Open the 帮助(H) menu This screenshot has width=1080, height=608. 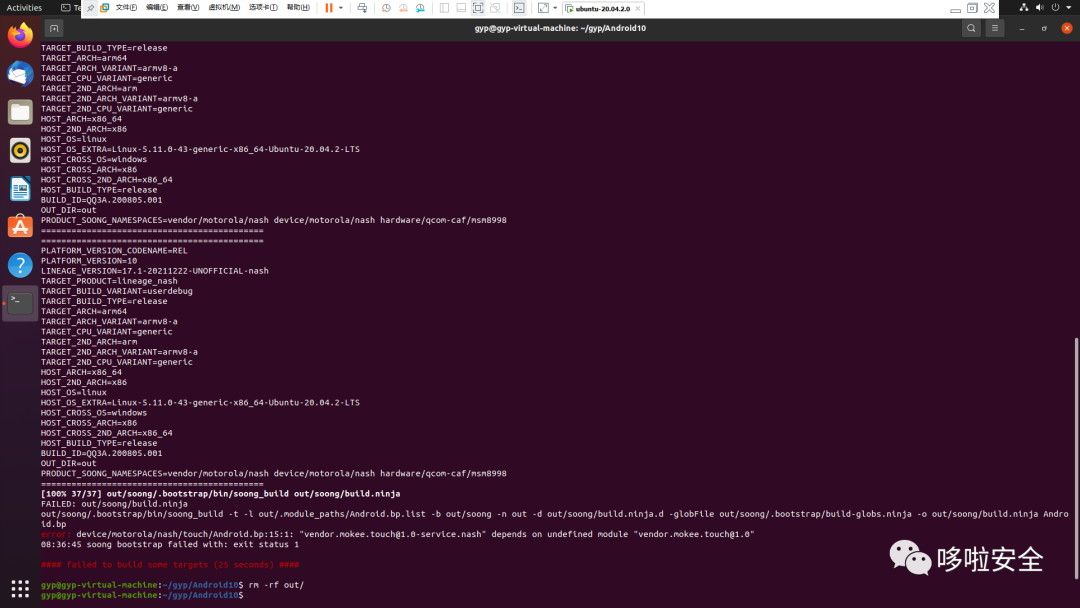point(298,8)
